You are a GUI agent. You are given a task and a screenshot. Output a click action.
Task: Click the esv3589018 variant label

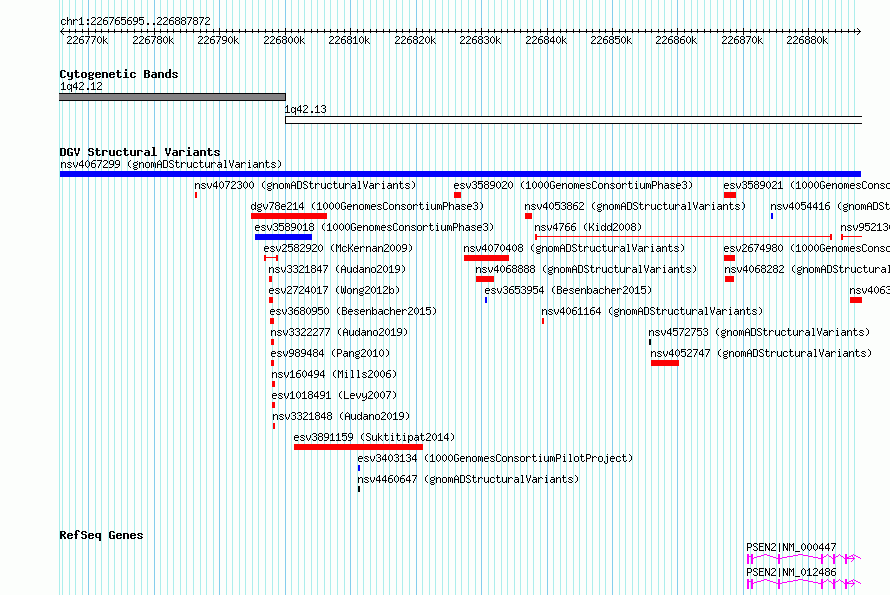tap(374, 227)
